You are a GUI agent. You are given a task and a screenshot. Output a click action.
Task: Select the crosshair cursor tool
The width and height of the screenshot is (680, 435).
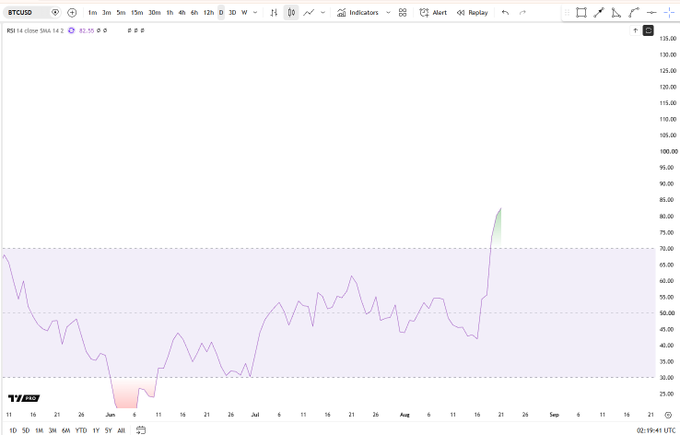tap(669, 13)
